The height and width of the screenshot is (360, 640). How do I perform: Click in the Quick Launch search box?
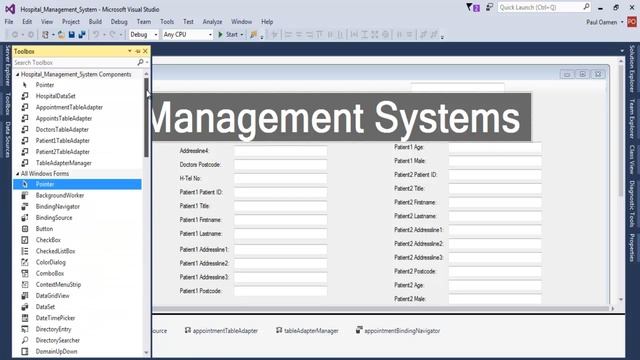[x=540, y=7]
